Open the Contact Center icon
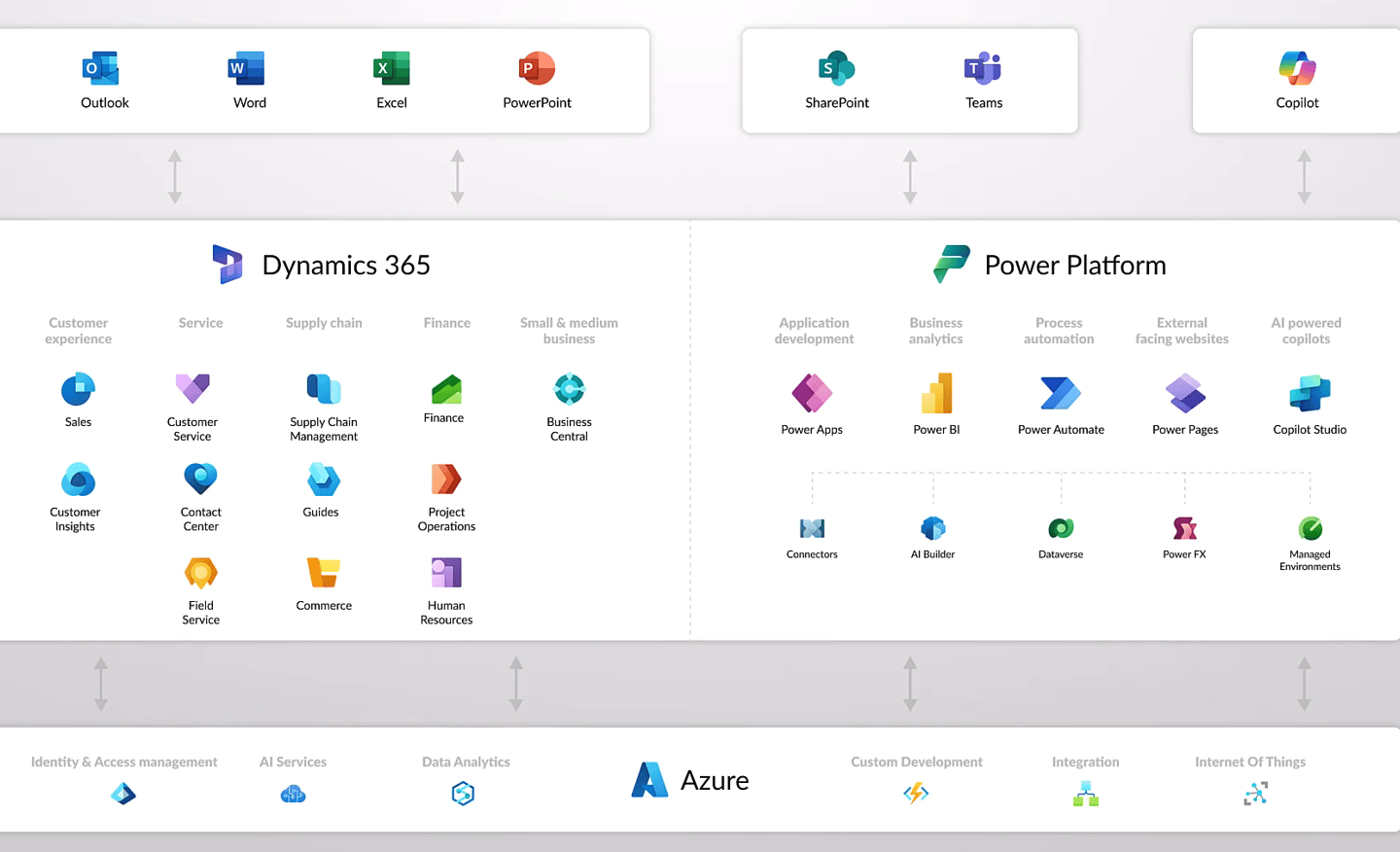The image size is (1400, 852). point(200,479)
